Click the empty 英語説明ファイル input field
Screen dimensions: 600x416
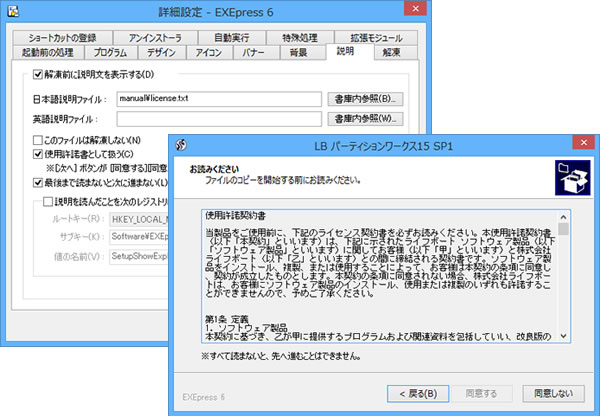pyautogui.click(x=219, y=119)
